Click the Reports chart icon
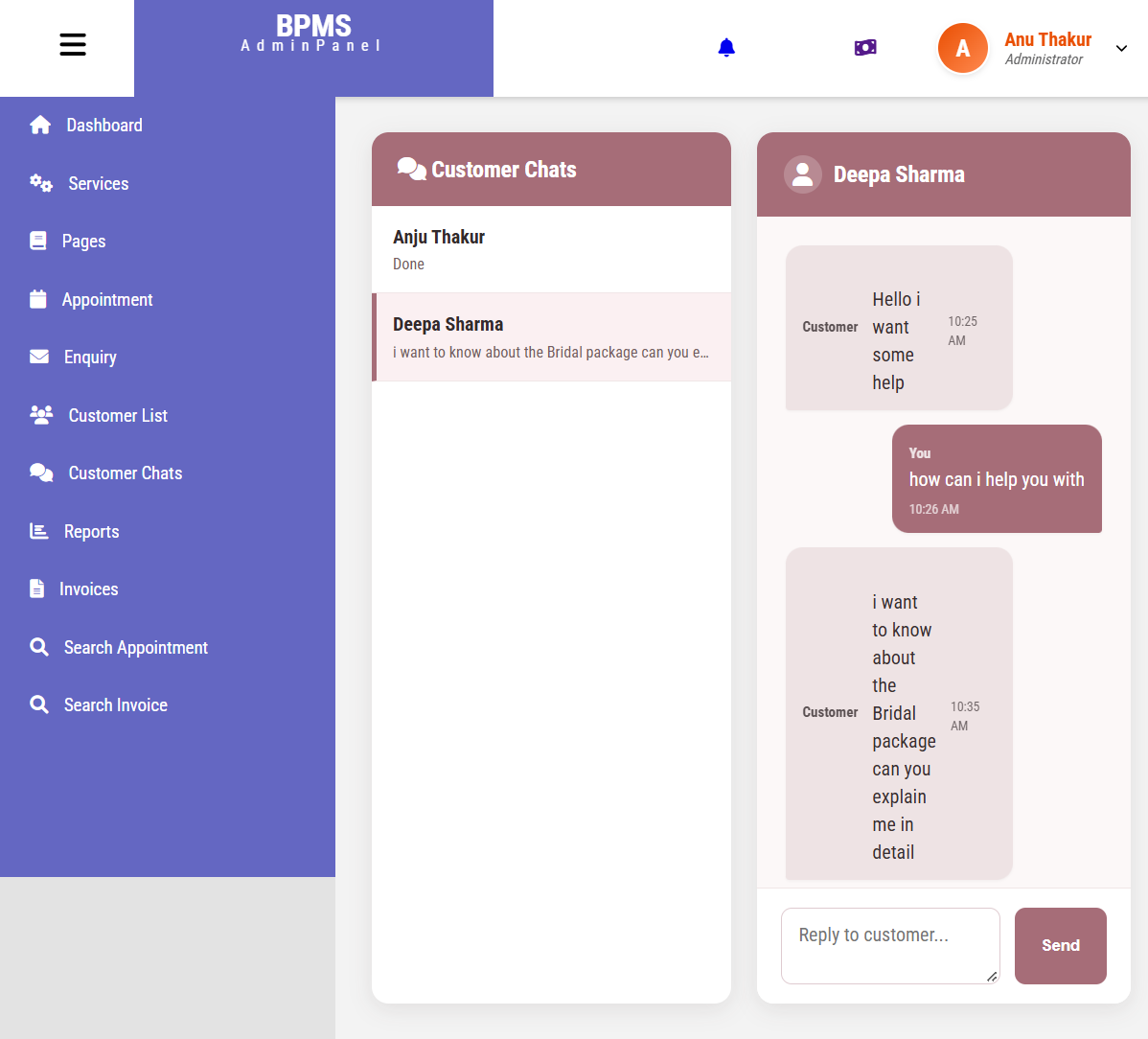The image size is (1148, 1039). coord(38,531)
